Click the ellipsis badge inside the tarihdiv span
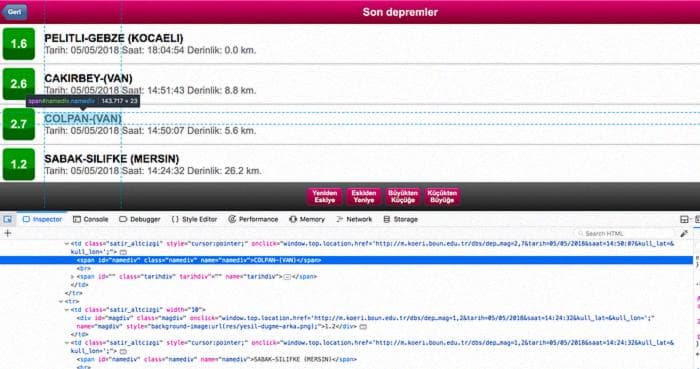The width and height of the screenshot is (700, 369). [288, 277]
